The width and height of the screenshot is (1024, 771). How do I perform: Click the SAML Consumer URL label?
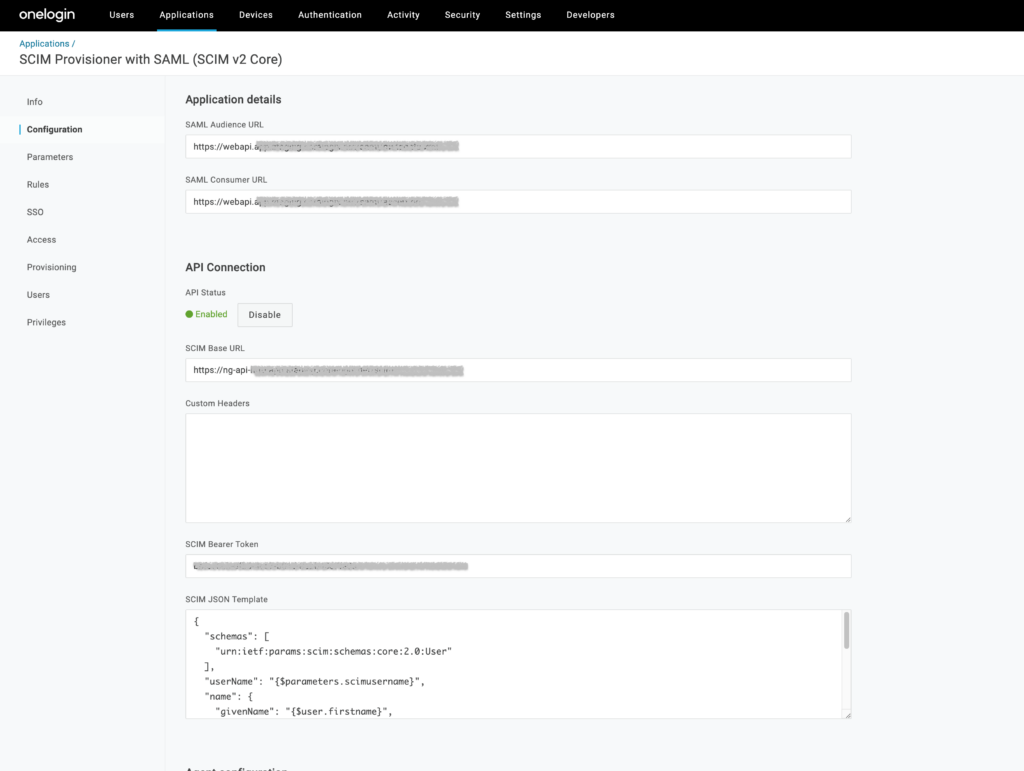(x=226, y=180)
